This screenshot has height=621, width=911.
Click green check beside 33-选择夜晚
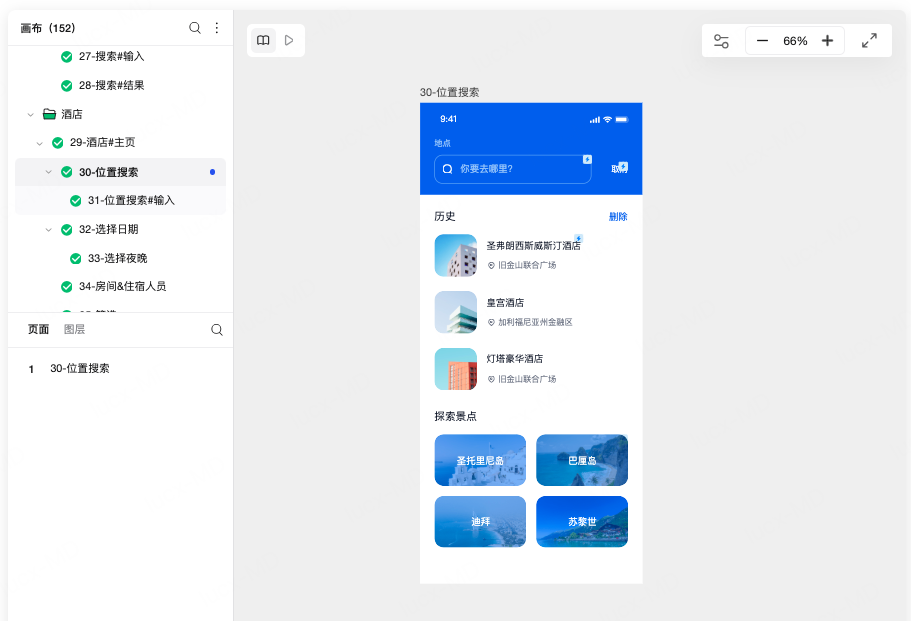(76, 259)
